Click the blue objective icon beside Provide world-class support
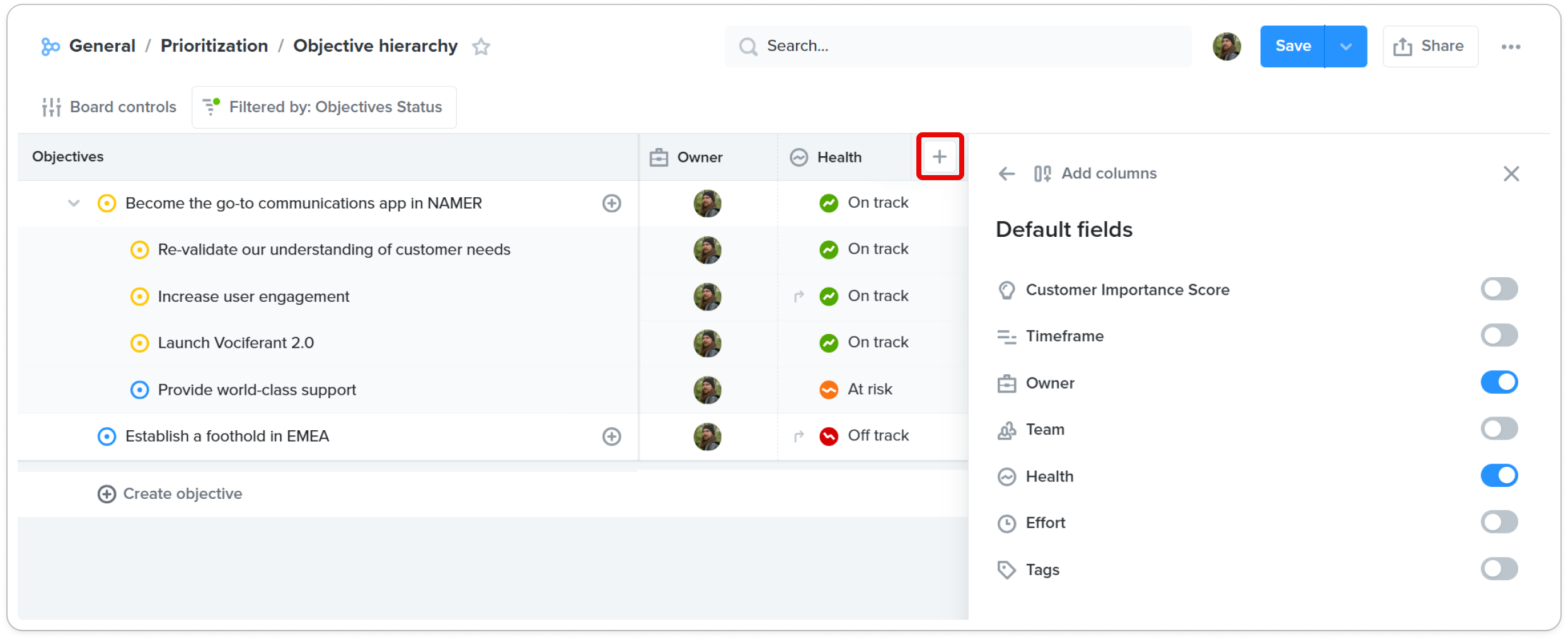 [x=139, y=390]
